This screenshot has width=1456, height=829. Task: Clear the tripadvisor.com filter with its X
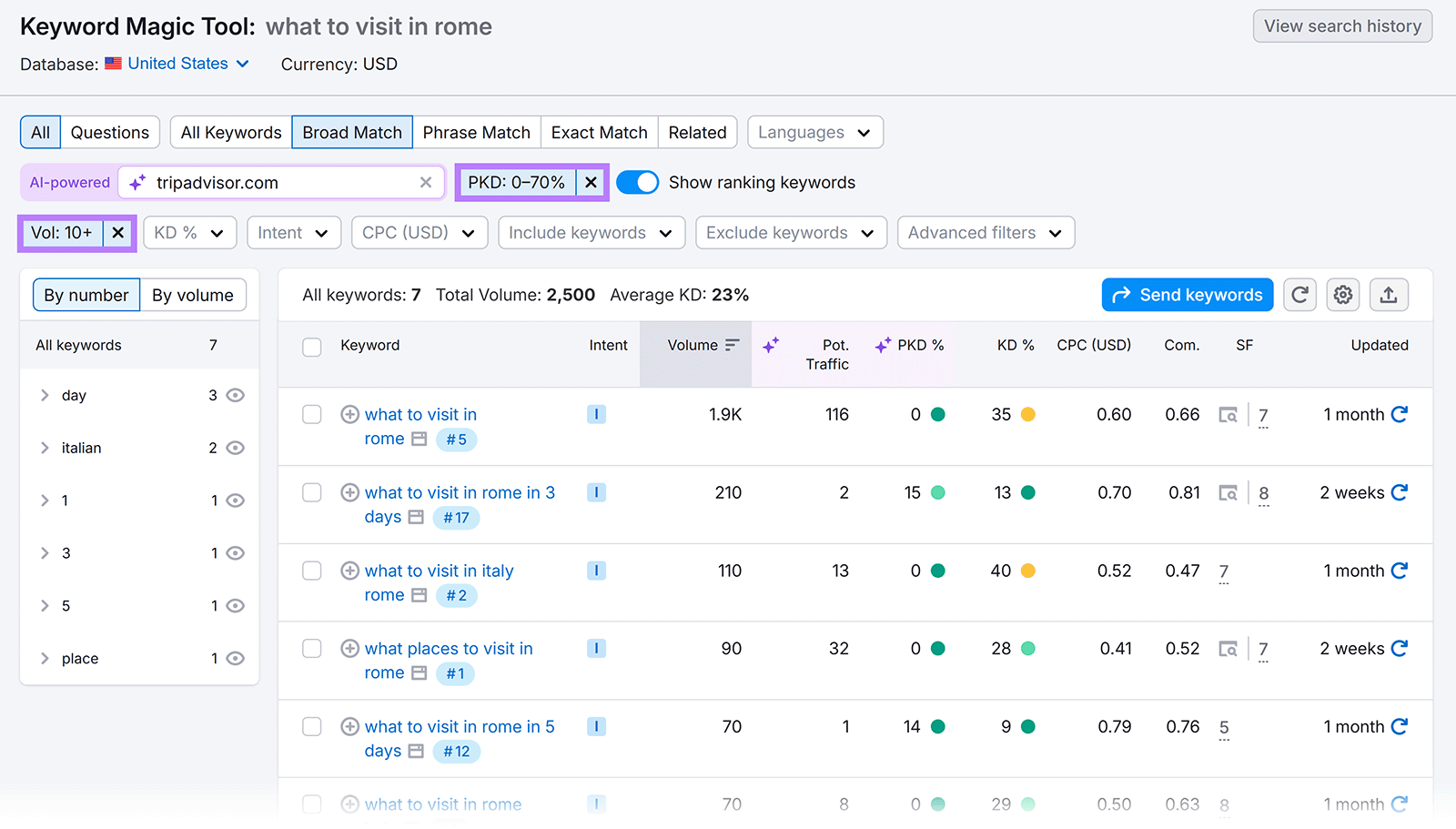click(425, 182)
